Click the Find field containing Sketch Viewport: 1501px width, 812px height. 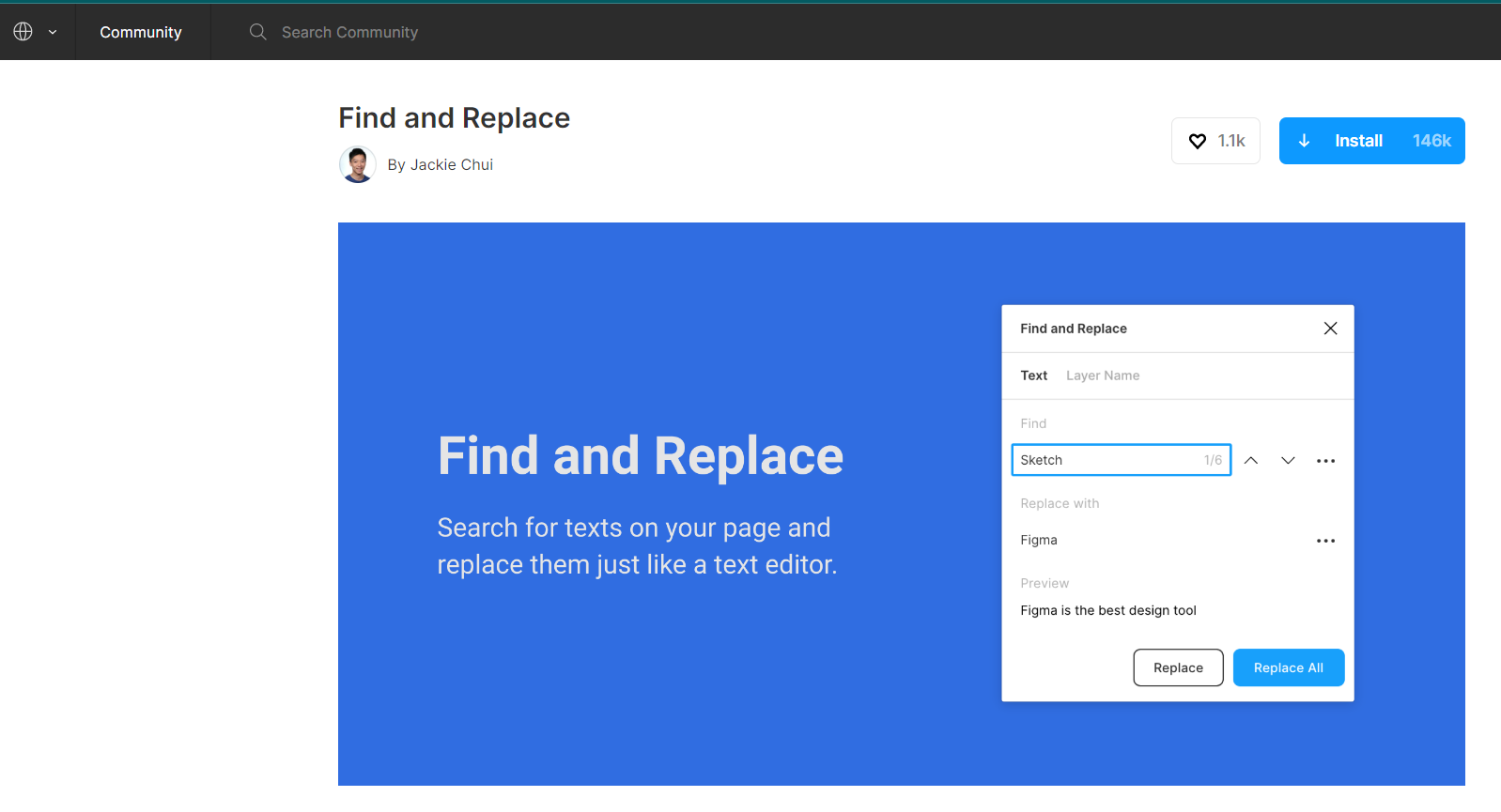1121,460
